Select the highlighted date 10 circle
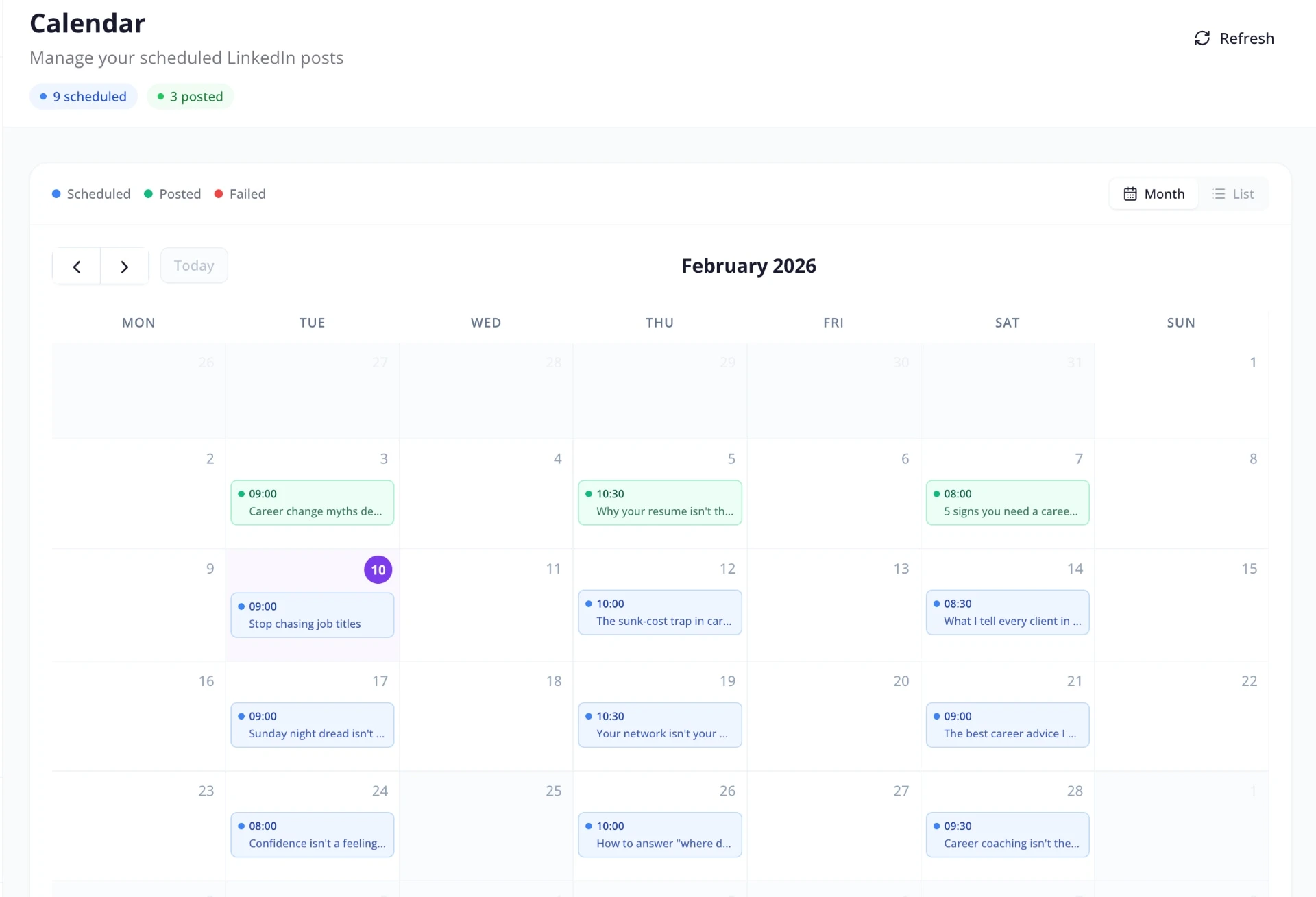The height and width of the screenshot is (897, 1316). pos(378,570)
